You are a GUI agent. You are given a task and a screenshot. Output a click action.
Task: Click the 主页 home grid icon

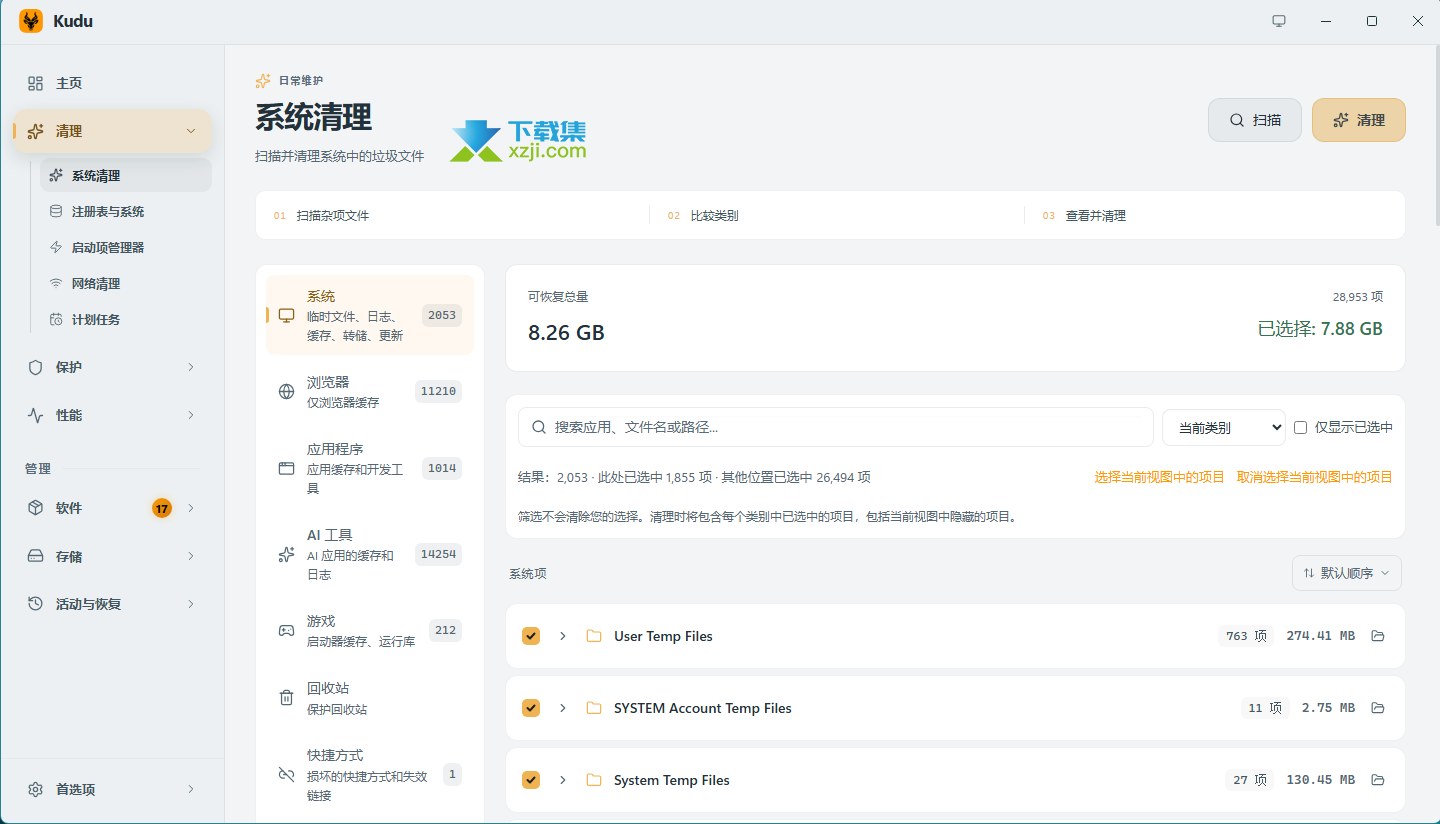(36, 83)
